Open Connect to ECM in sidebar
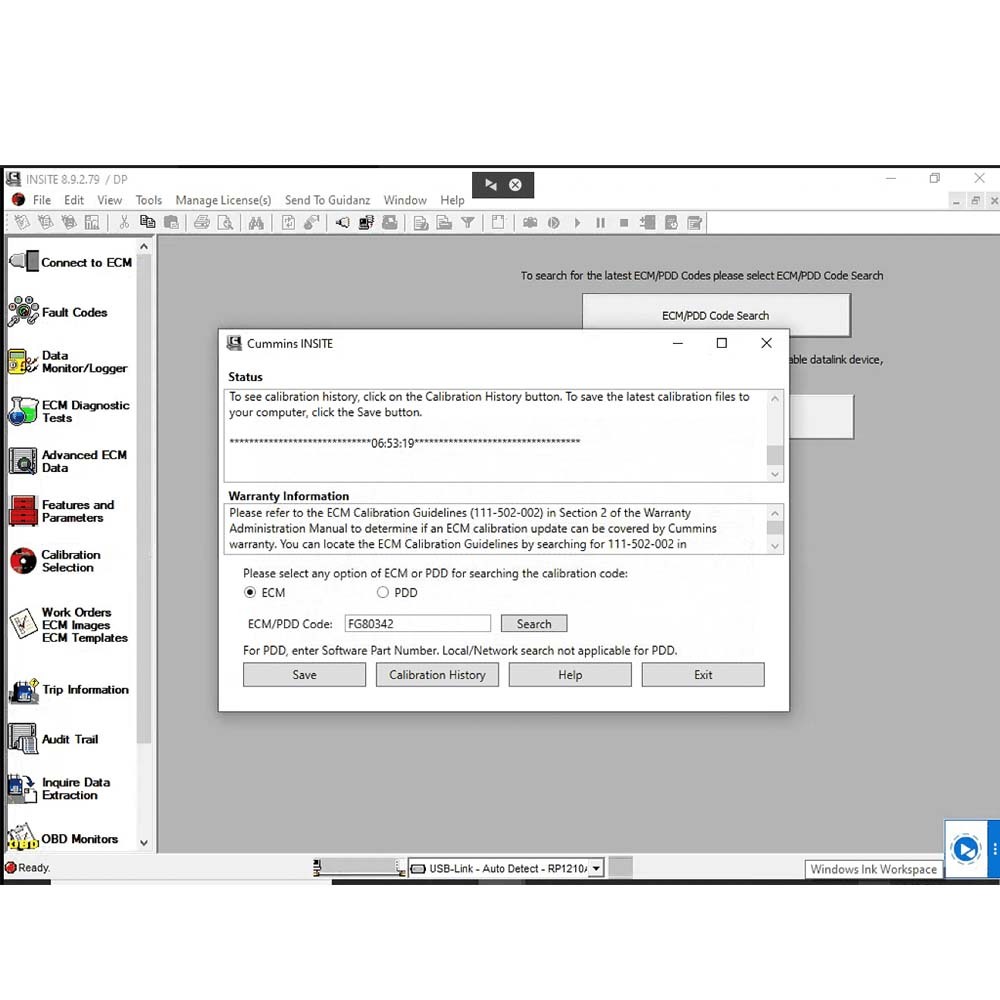 coord(71,262)
